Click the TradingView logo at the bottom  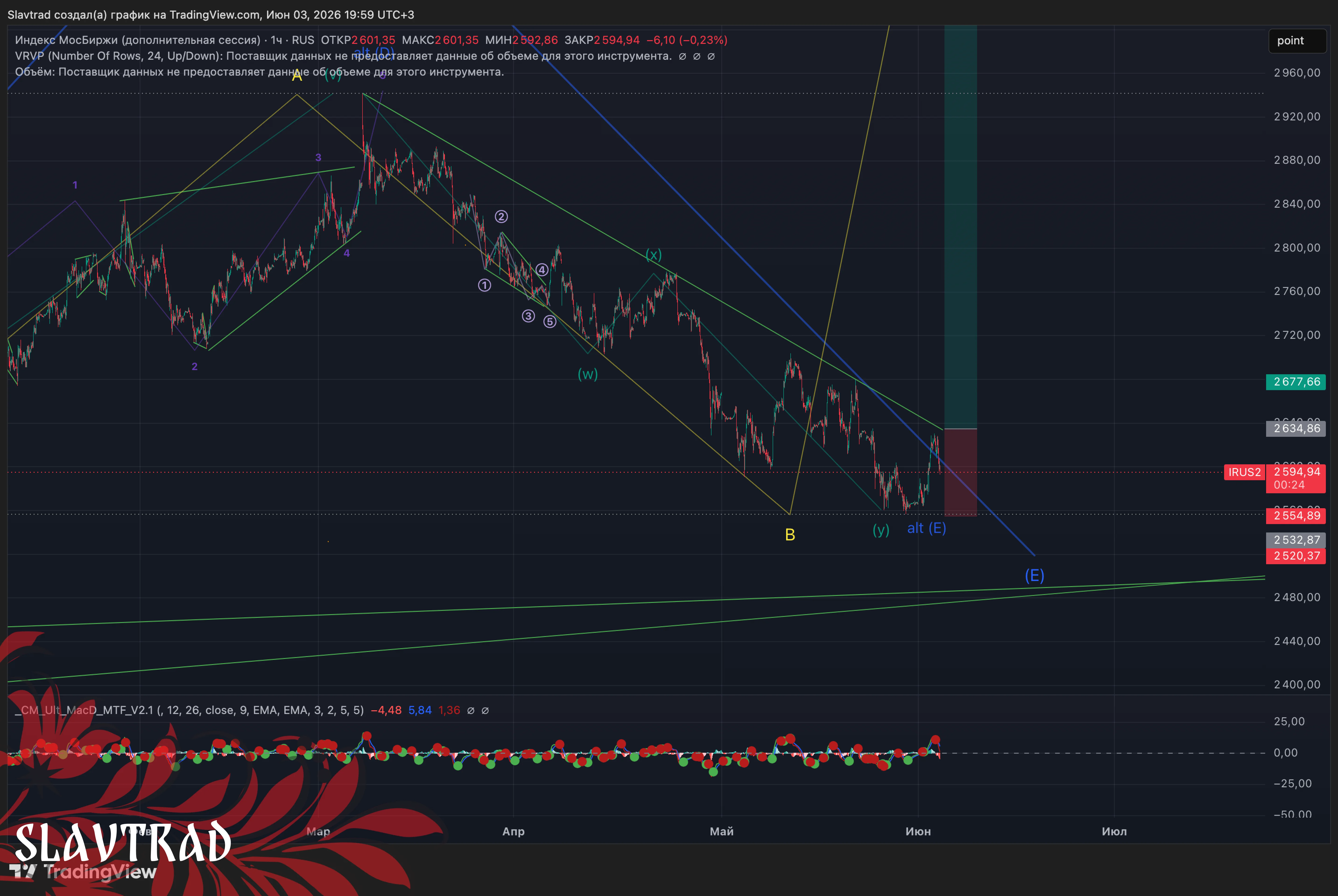tap(83, 871)
